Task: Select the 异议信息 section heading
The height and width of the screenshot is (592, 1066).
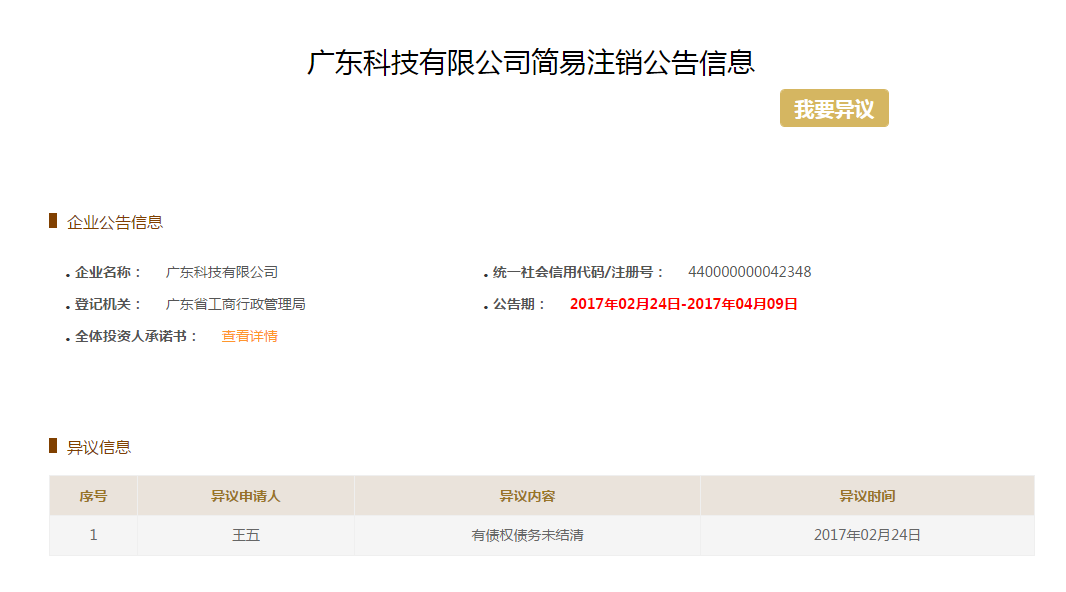Action: click(x=98, y=447)
